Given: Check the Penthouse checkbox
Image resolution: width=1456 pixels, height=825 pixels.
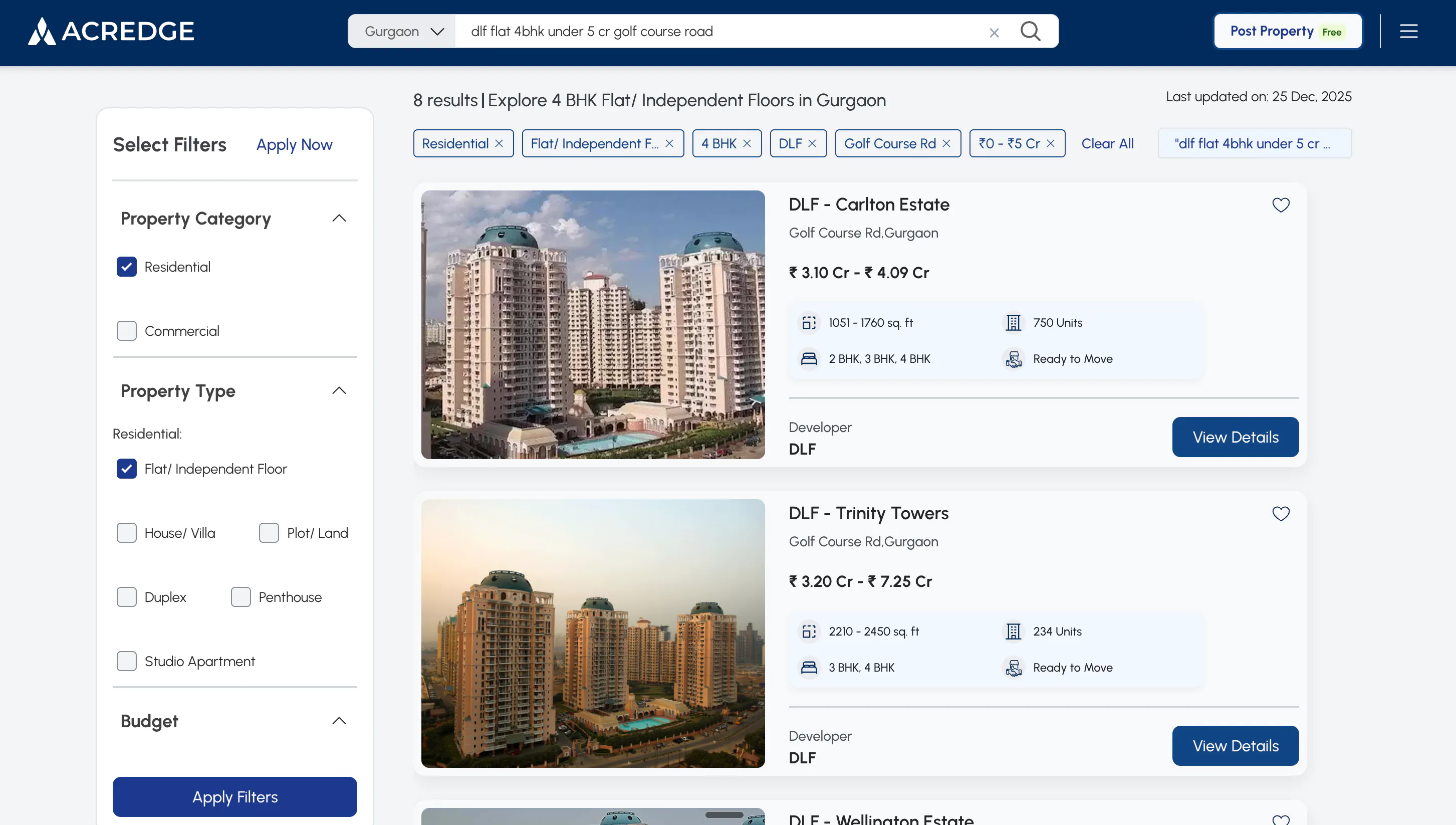Looking at the screenshot, I should 240,596.
